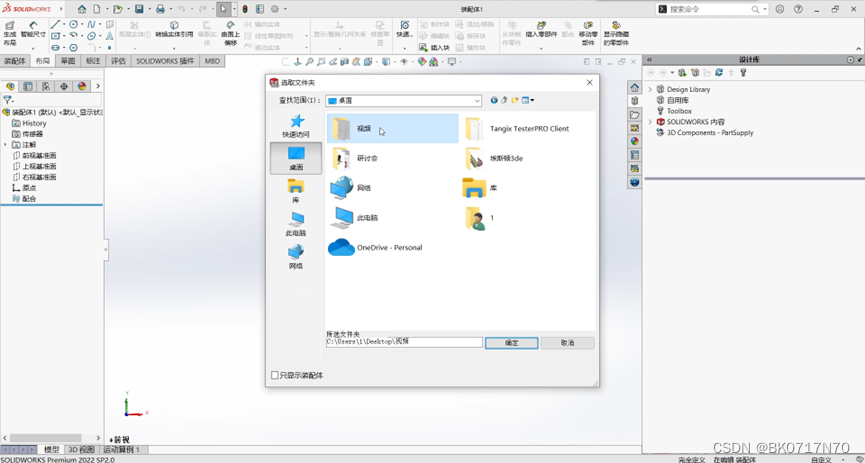This screenshot has height=463, width=865.
Task: Activate the Select cursor tool
Action: [223, 9]
